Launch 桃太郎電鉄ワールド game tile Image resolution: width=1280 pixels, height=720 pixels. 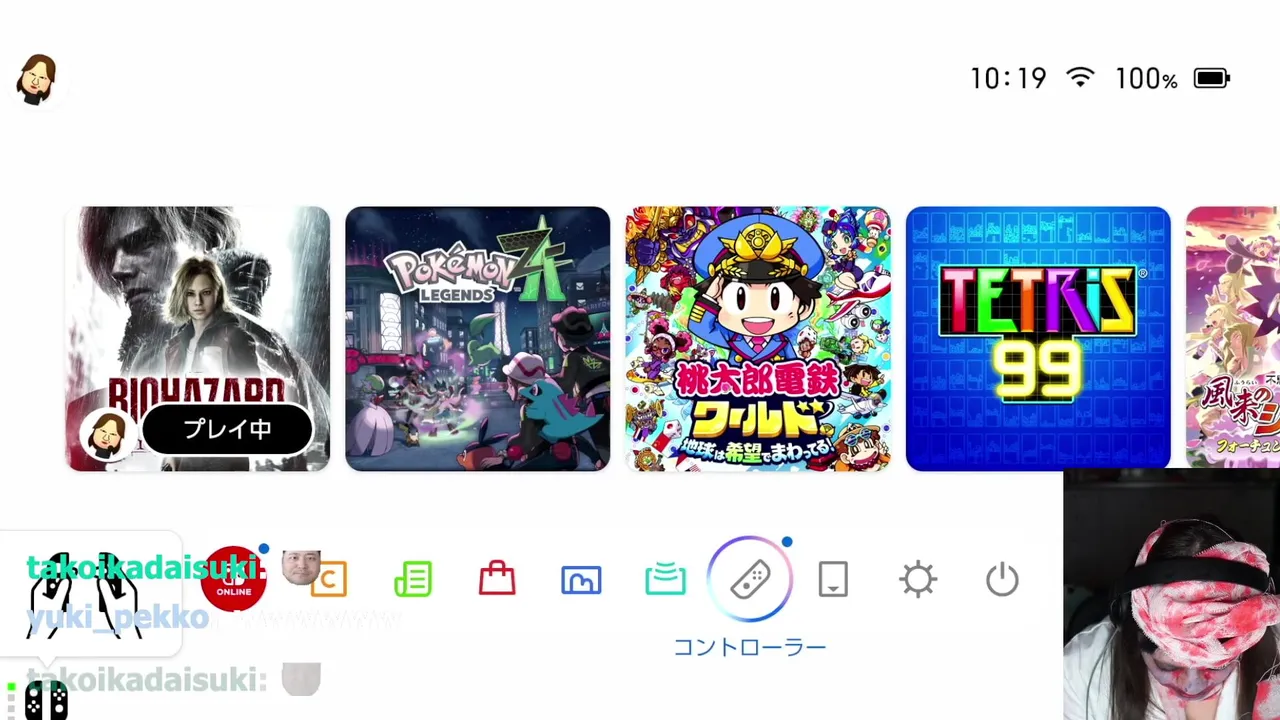758,338
